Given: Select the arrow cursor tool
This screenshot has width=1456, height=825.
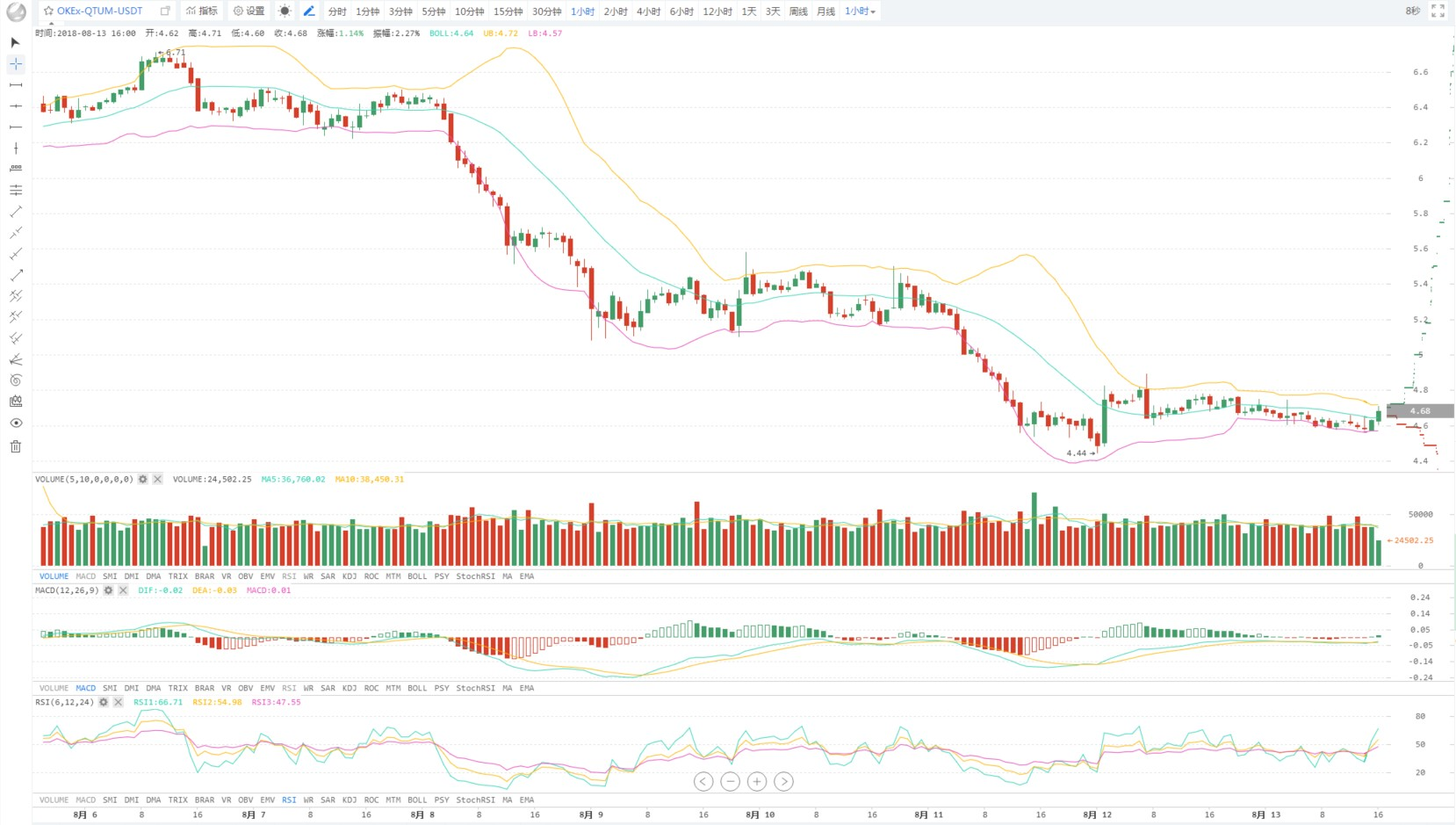Looking at the screenshot, I should coord(15,42).
